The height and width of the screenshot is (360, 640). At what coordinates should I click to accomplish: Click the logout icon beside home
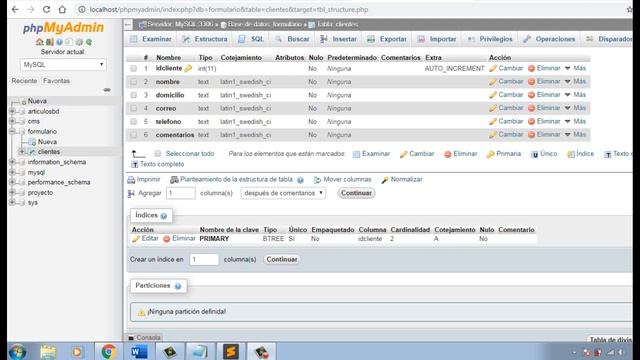point(49,42)
